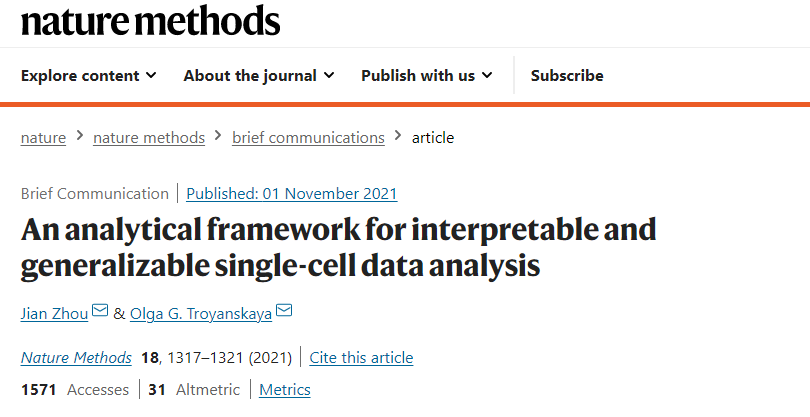Image resolution: width=810 pixels, height=417 pixels.
Task: Click the Nature Methods journal citation link
Action: 76,357
